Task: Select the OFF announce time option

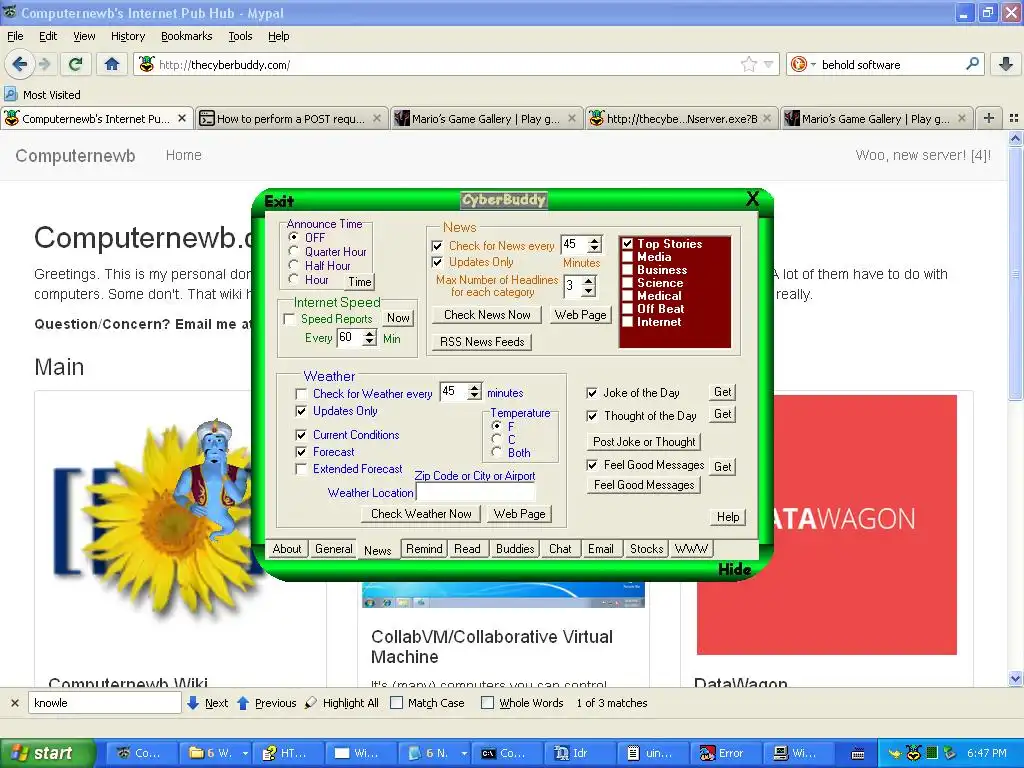Action: pos(293,237)
